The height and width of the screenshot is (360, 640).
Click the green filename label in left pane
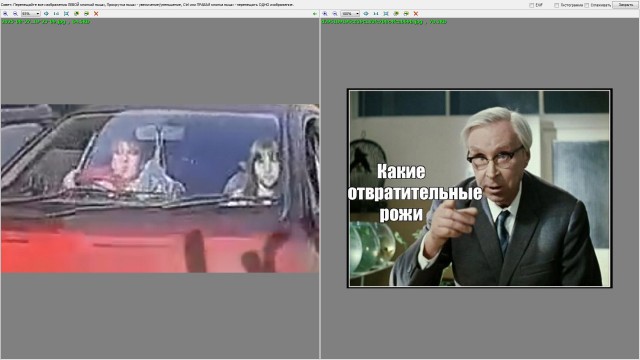[46, 22]
